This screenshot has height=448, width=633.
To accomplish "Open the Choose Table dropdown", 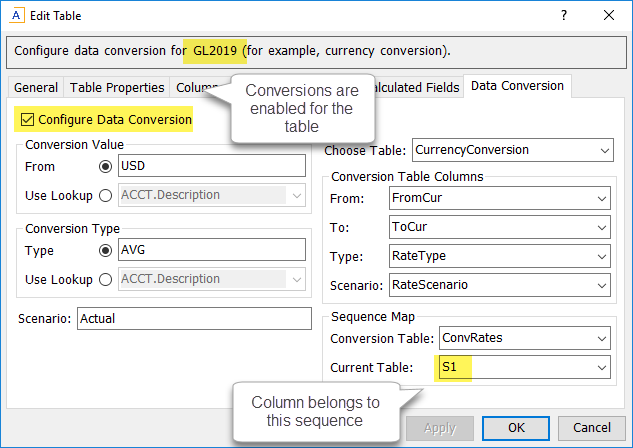I will tap(603, 150).
